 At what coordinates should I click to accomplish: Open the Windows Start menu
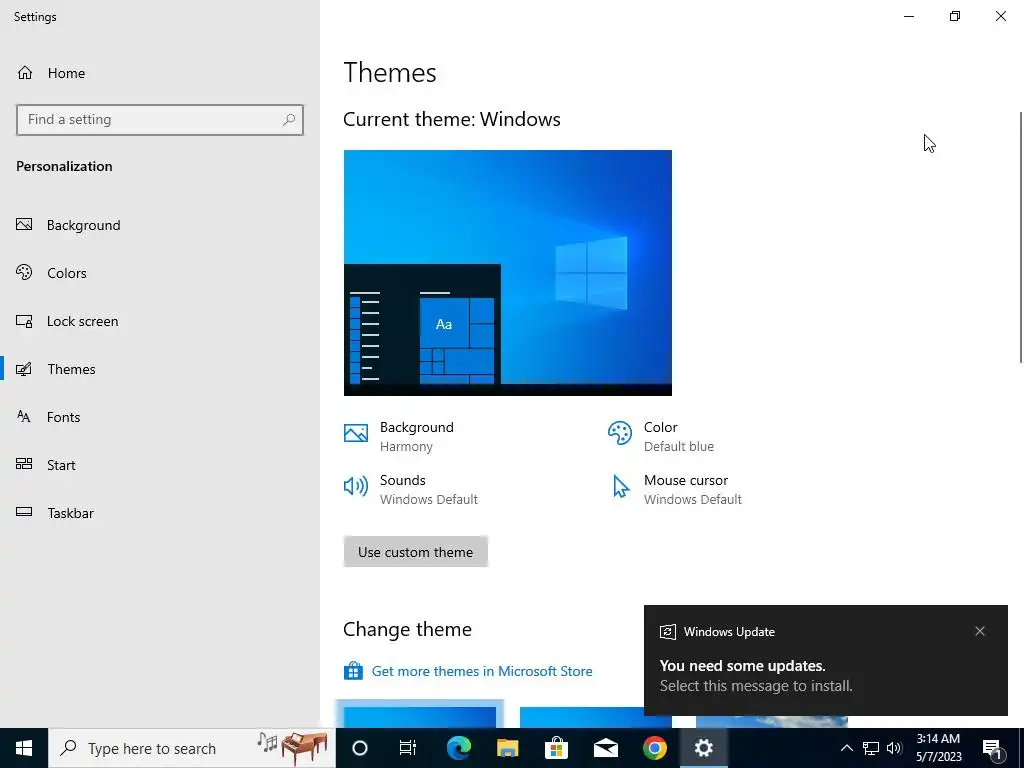[24, 748]
